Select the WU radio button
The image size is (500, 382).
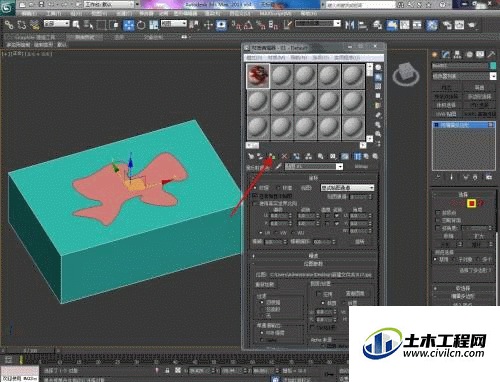coord(293,233)
